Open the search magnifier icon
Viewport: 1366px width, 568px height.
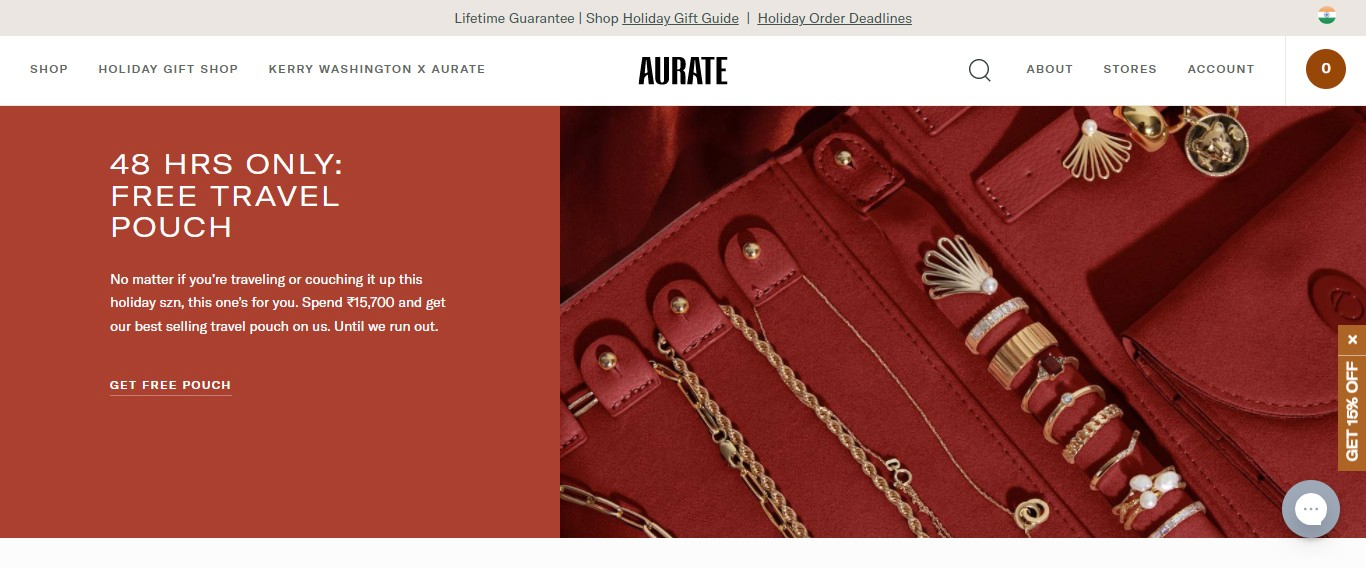(980, 70)
